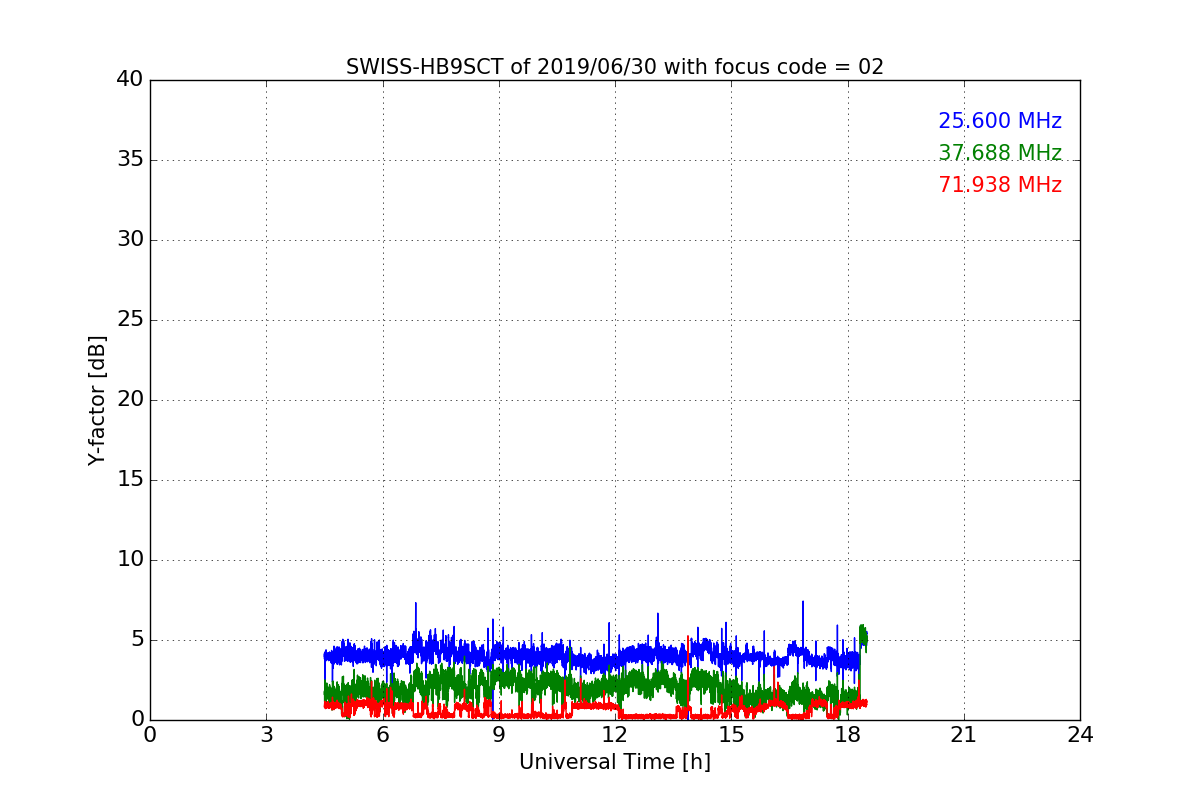Click y-axis tick value 15

tap(130, 480)
